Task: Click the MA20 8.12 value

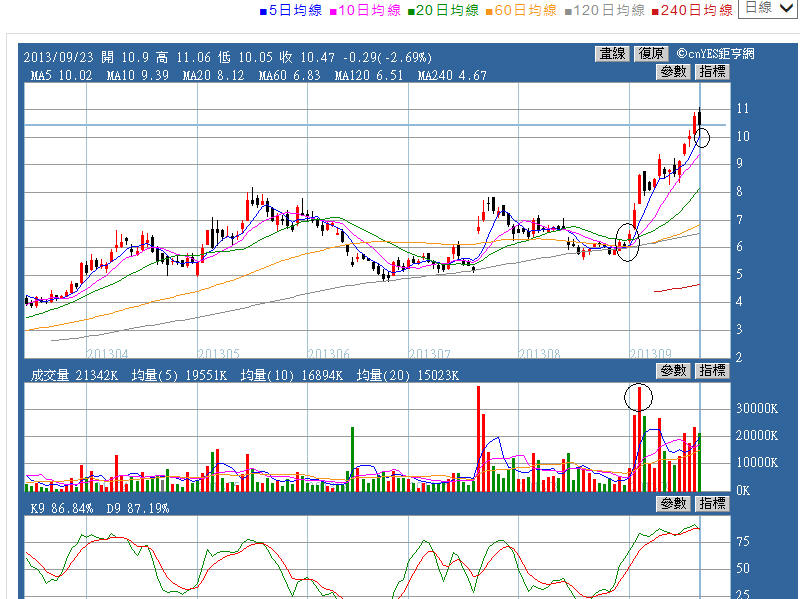Action: click(x=213, y=76)
